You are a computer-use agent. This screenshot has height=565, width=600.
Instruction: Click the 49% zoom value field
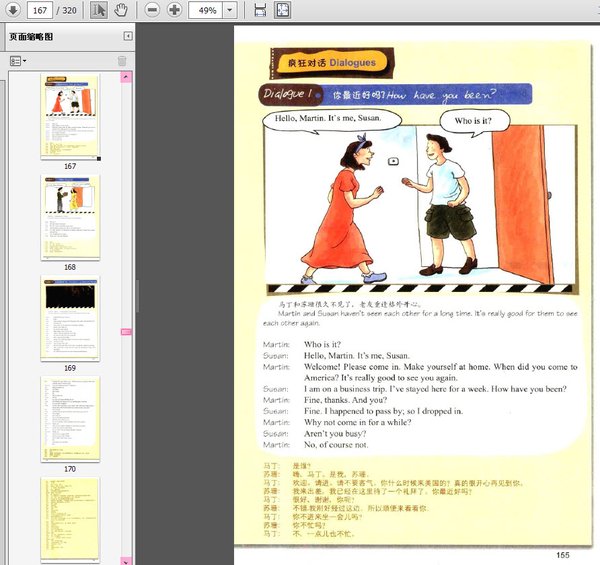204,10
